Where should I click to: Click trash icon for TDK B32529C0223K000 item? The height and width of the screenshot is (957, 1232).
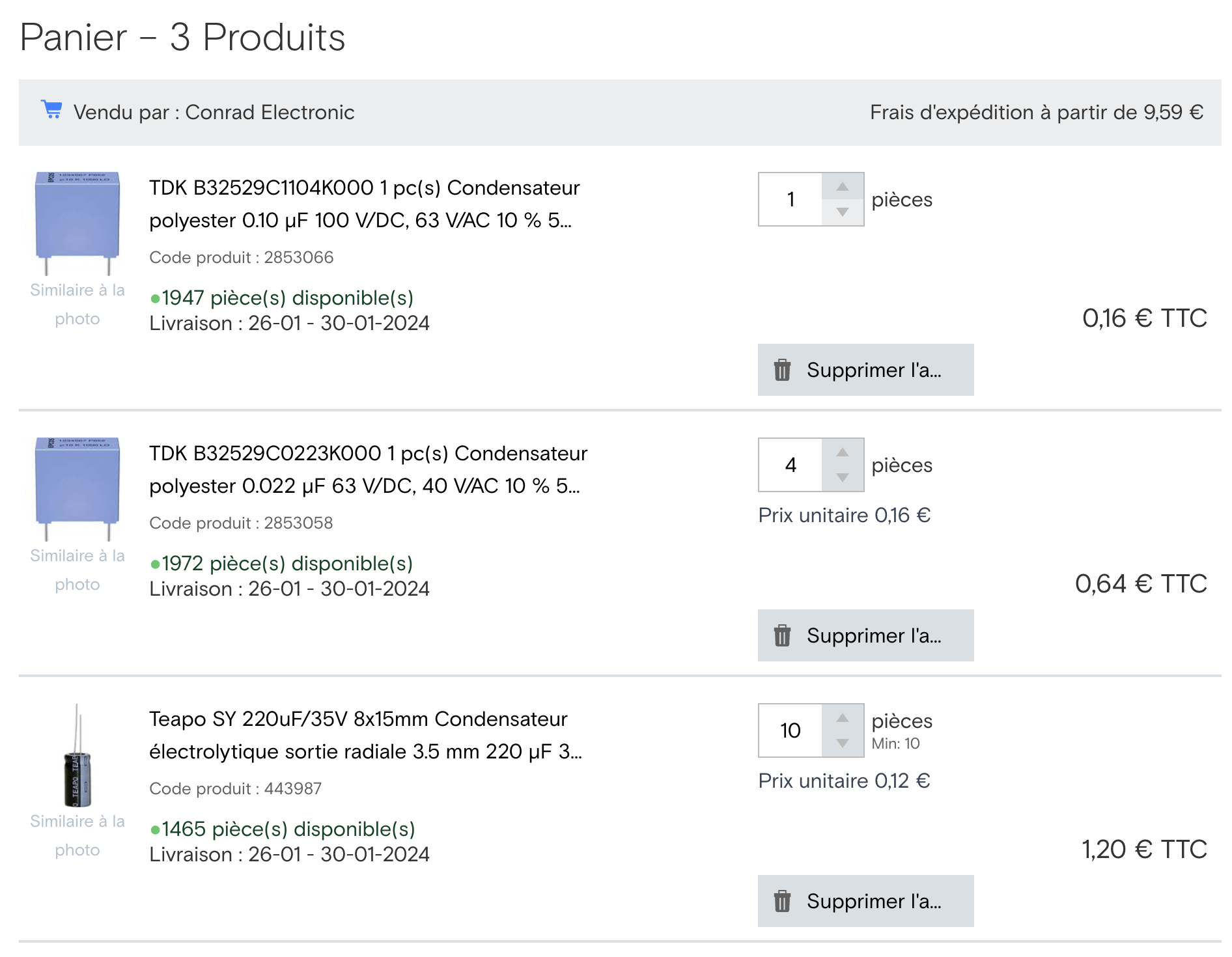(782, 635)
